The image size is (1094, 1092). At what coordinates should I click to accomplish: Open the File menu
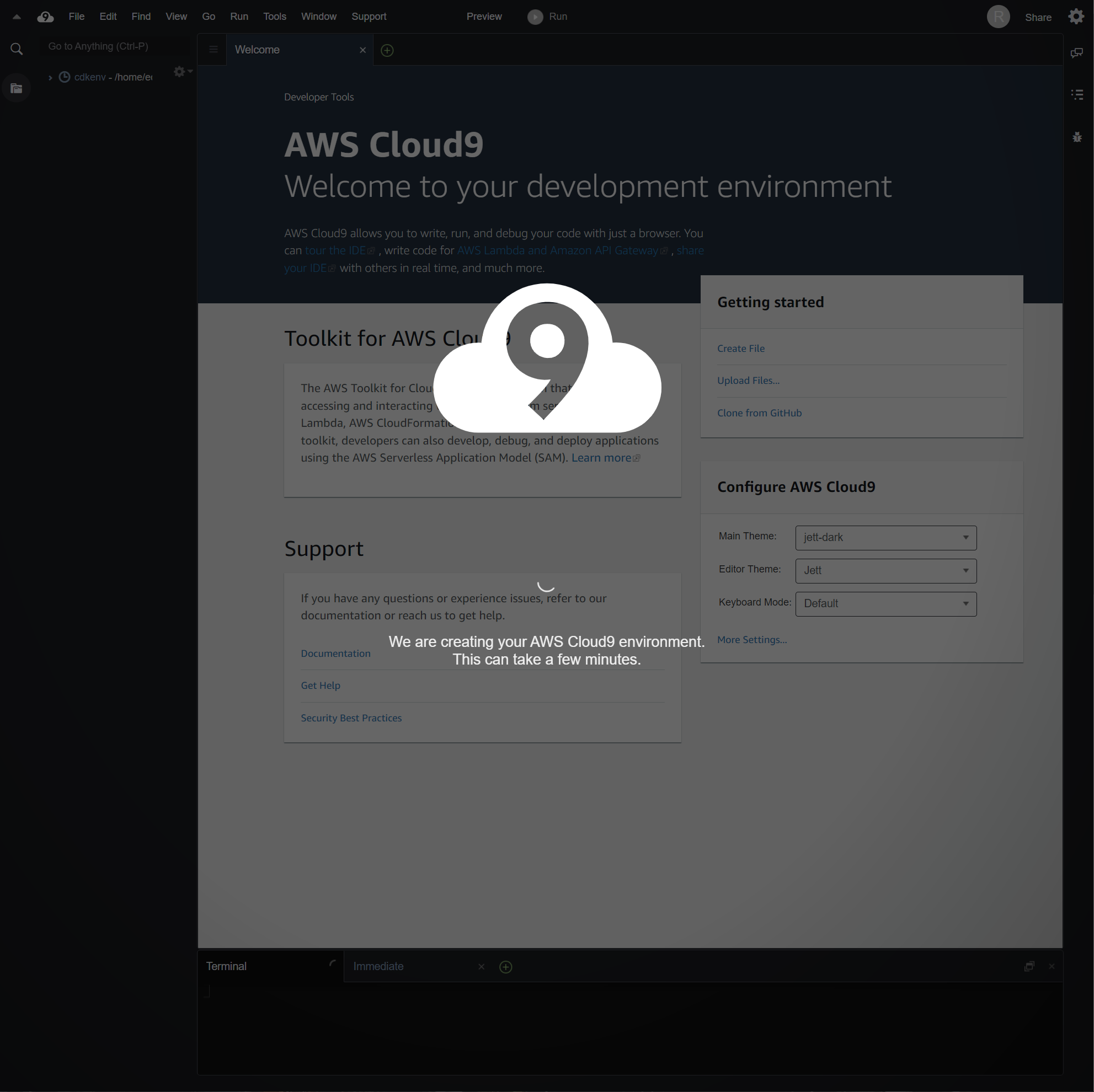tap(77, 17)
